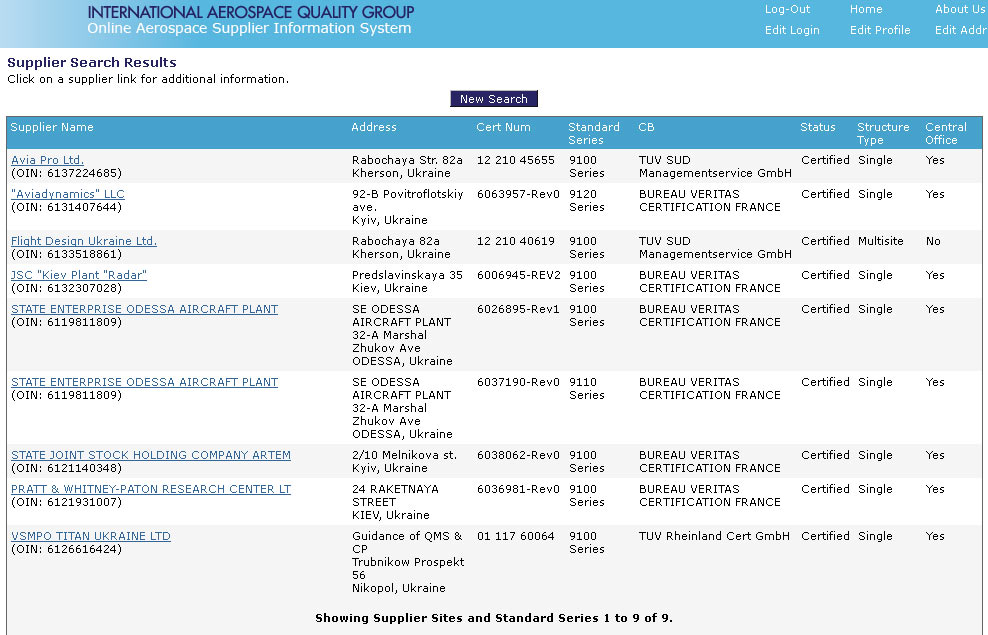Open the Edit Login page
The image size is (988, 635).
pos(792,30)
